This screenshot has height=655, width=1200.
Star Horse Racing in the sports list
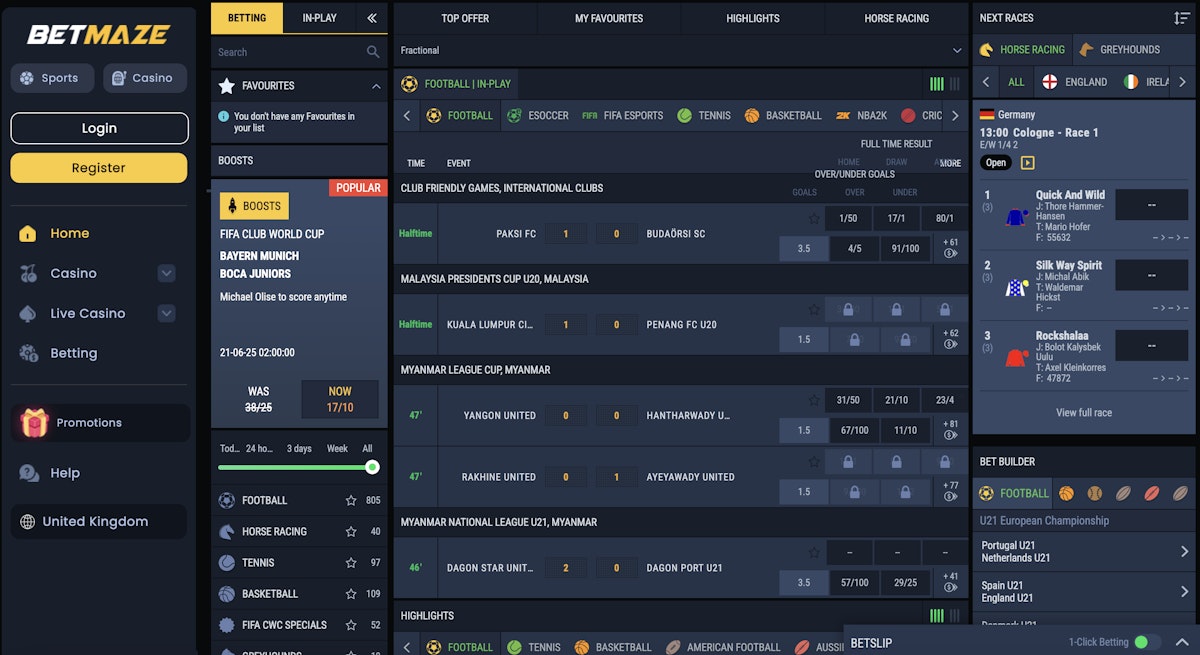coord(351,532)
